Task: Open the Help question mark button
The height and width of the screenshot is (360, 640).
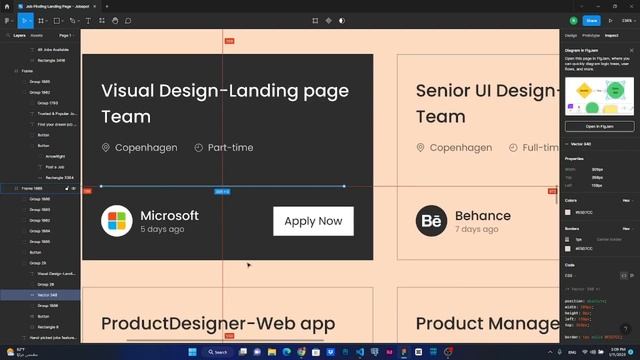Action: pyautogui.click(x=625, y=329)
